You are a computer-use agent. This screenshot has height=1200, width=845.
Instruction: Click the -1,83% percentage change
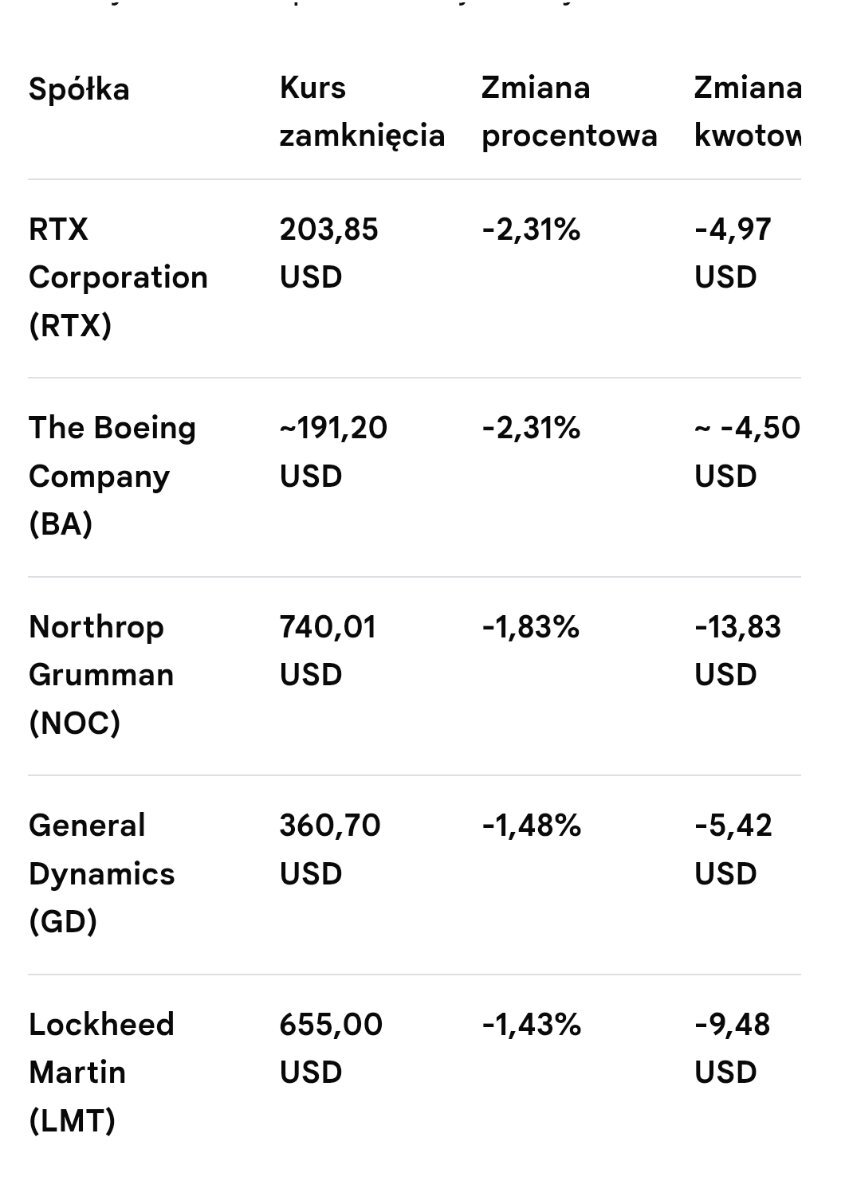click(530, 627)
